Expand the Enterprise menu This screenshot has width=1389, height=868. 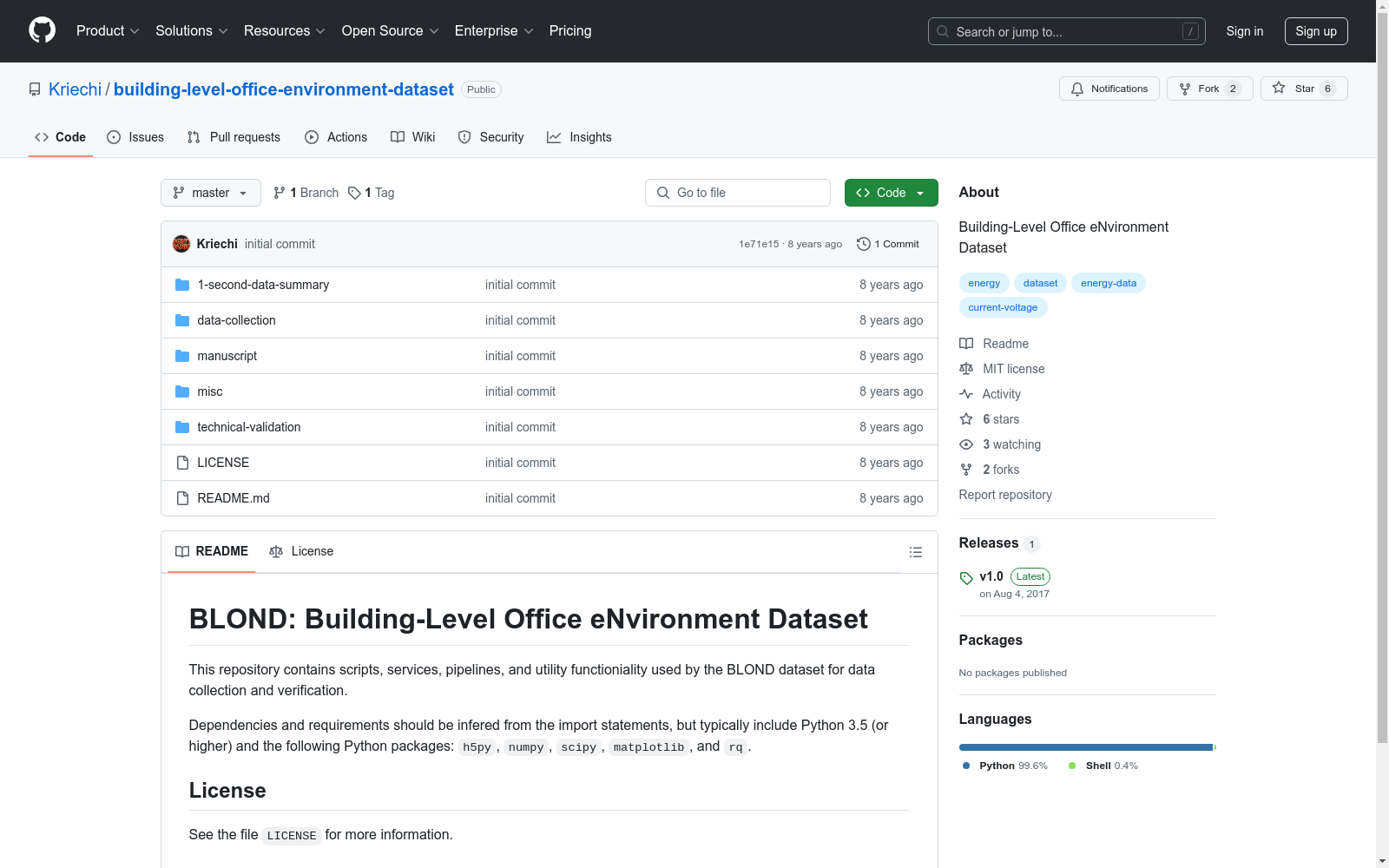tap(494, 31)
